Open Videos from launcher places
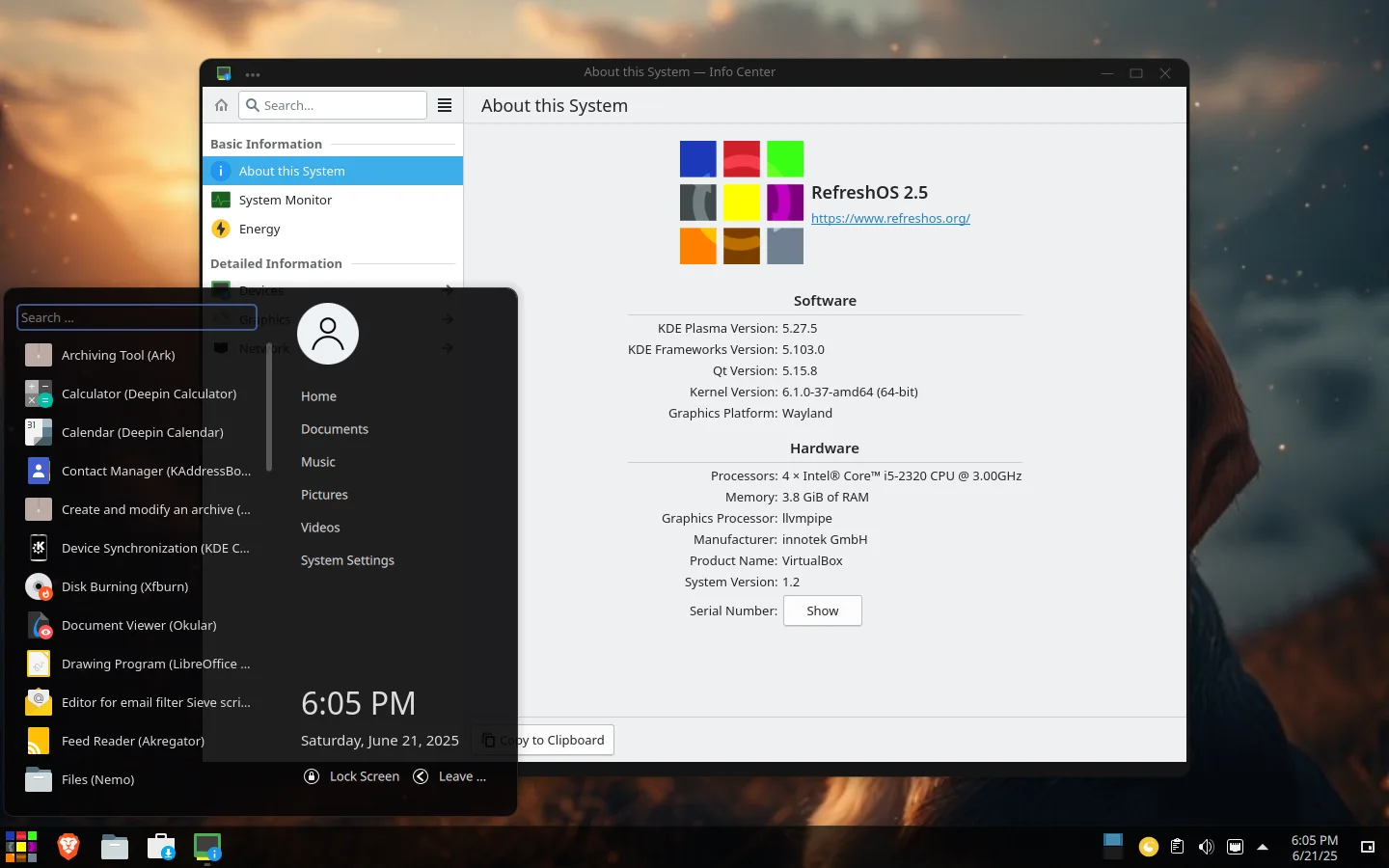Screen dimensions: 1389x868 [320, 528]
